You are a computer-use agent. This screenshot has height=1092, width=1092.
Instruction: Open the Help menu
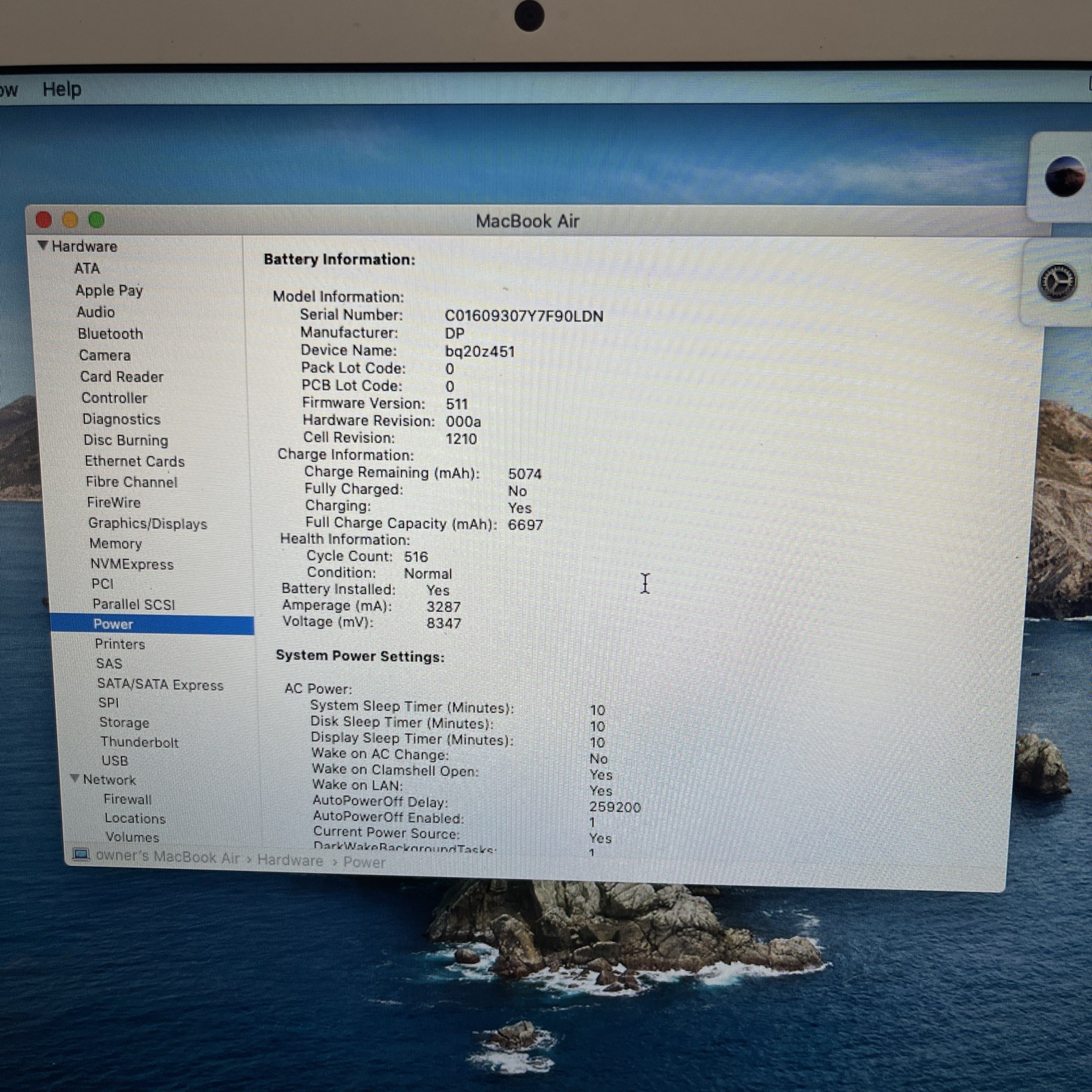pyautogui.click(x=61, y=89)
